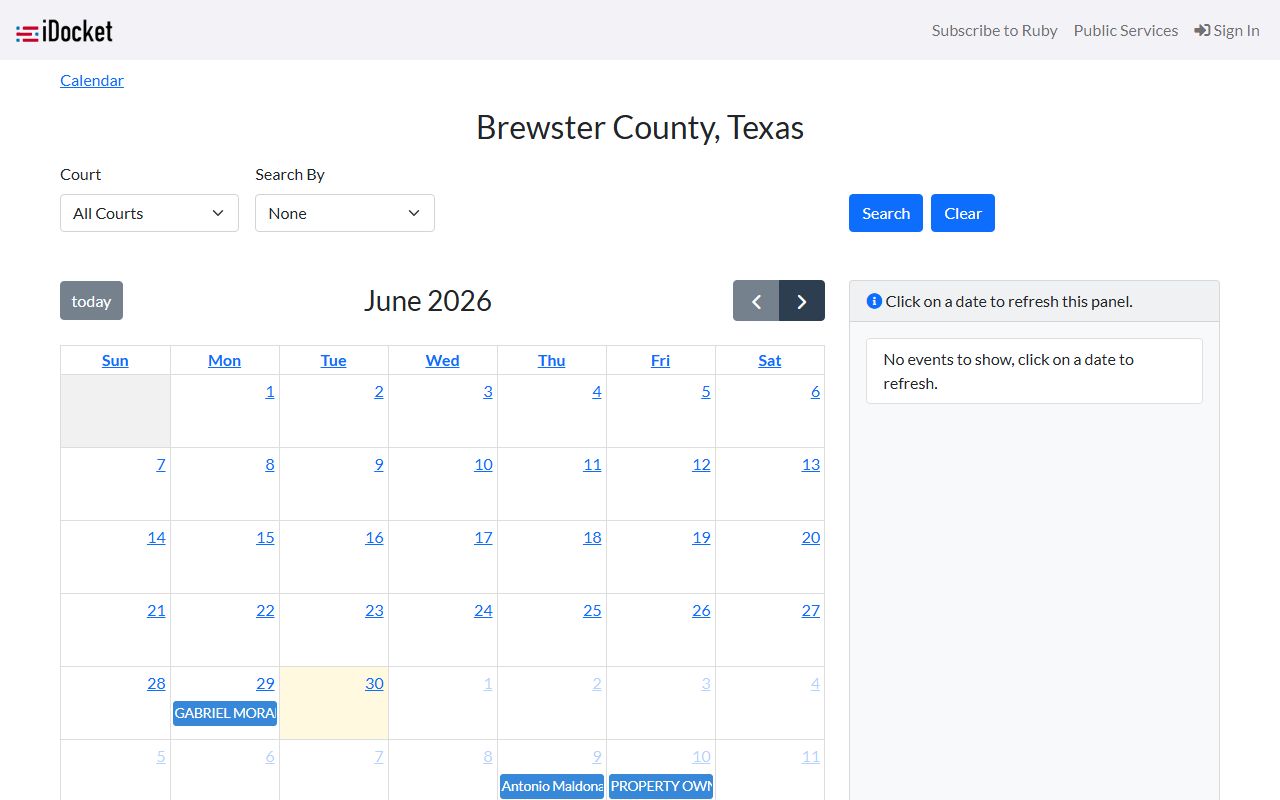Select June 28 on the calendar
Viewport: 1280px width, 800px height.
tap(156, 683)
